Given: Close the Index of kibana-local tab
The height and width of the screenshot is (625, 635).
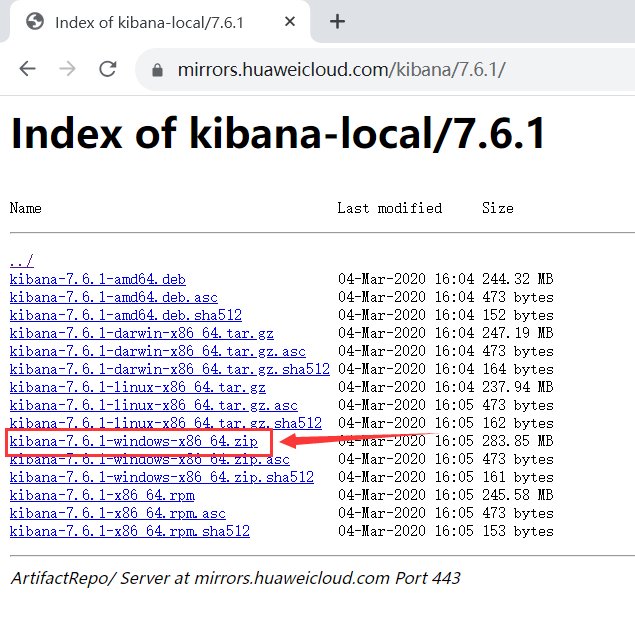Looking at the screenshot, I should tap(290, 21).
